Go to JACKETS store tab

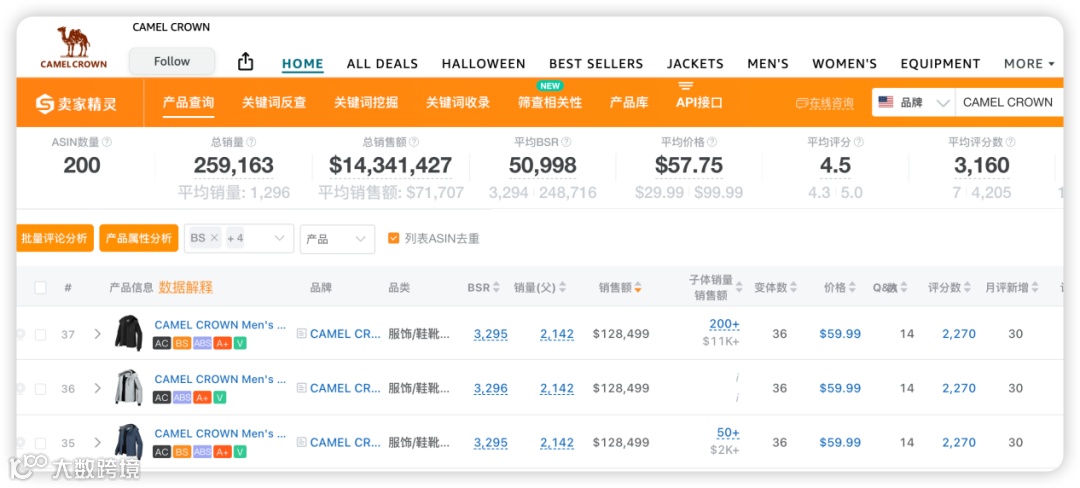[695, 63]
